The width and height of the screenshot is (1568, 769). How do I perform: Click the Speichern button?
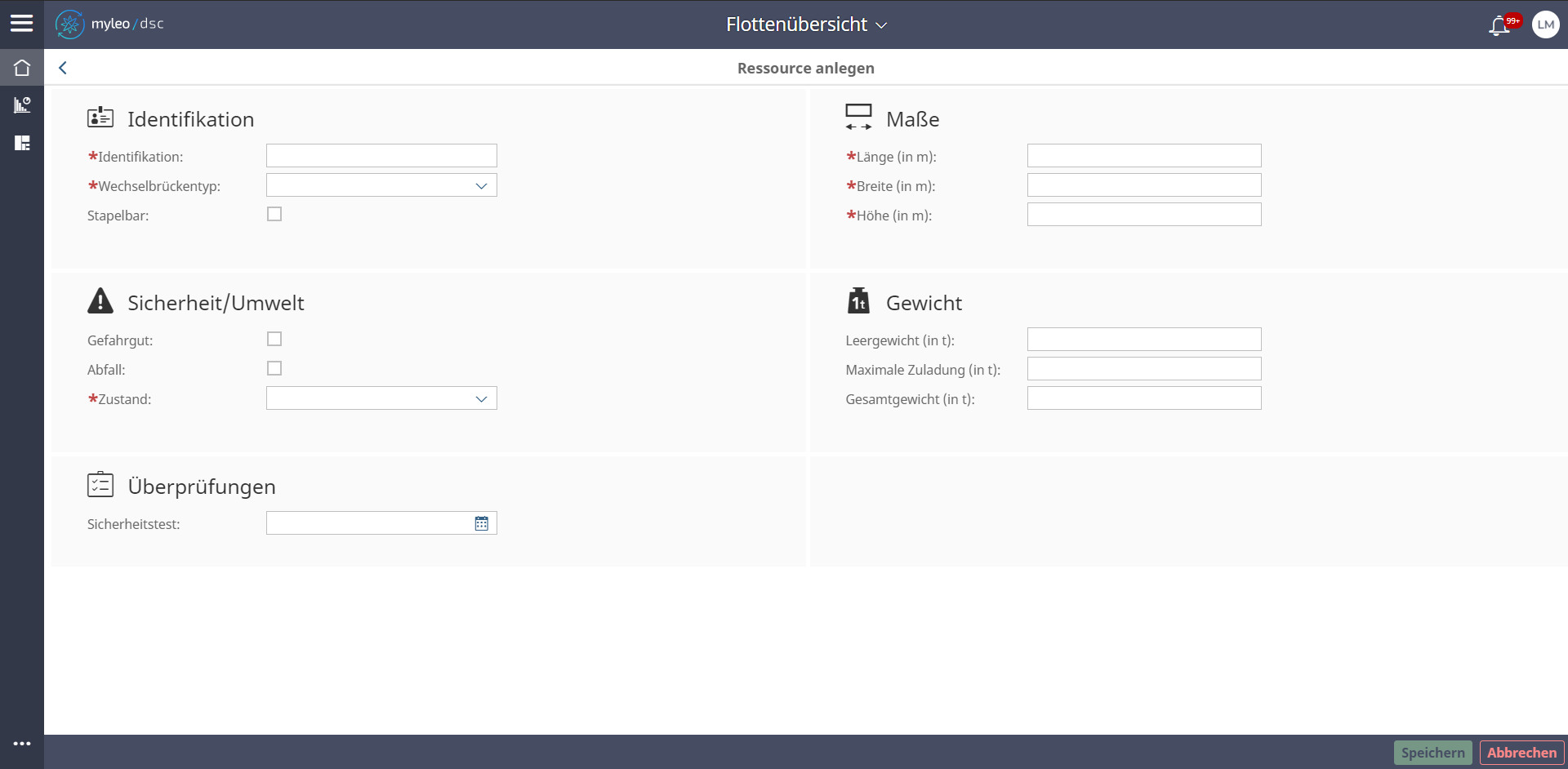(1433, 753)
